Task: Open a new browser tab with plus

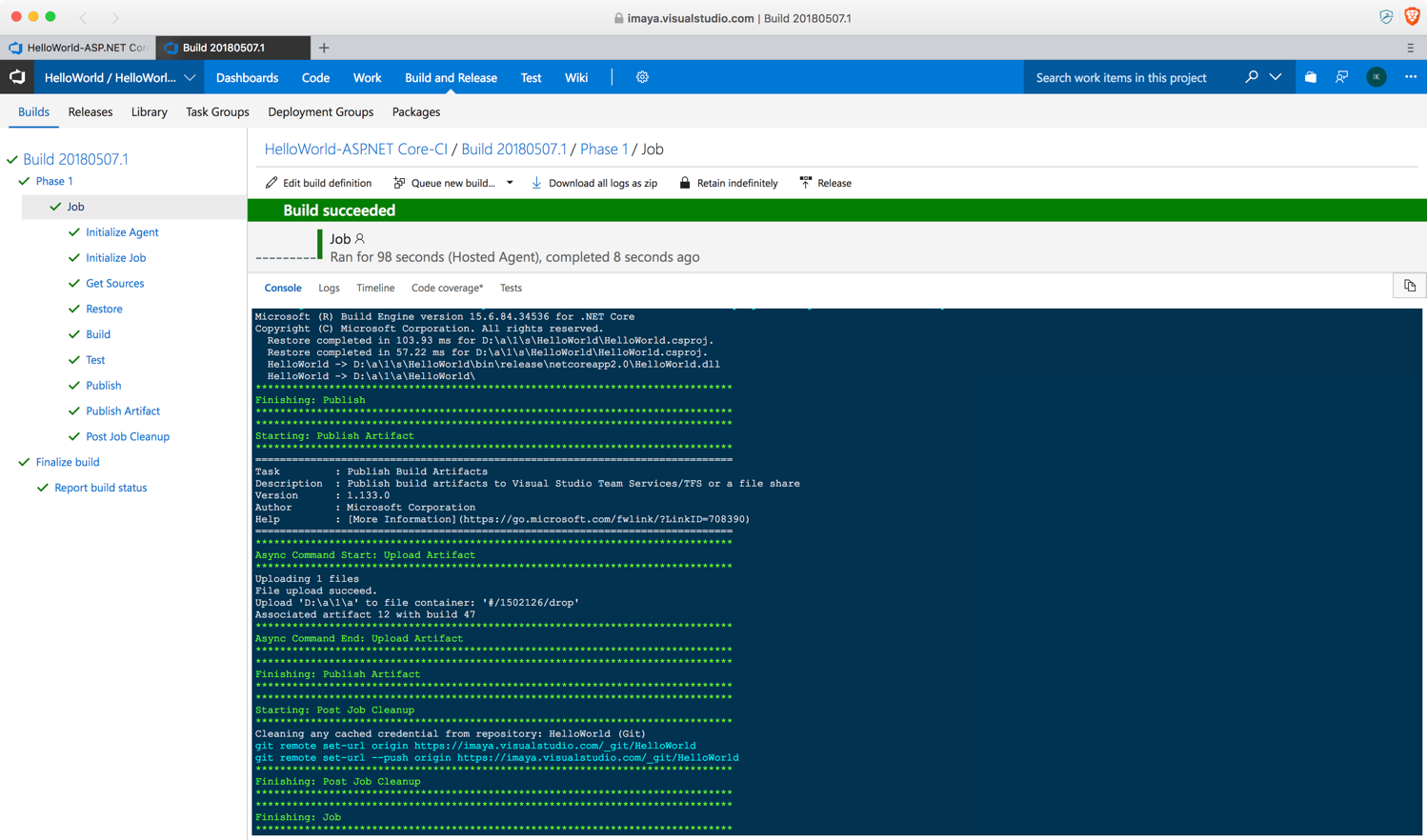Action: [324, 48]
